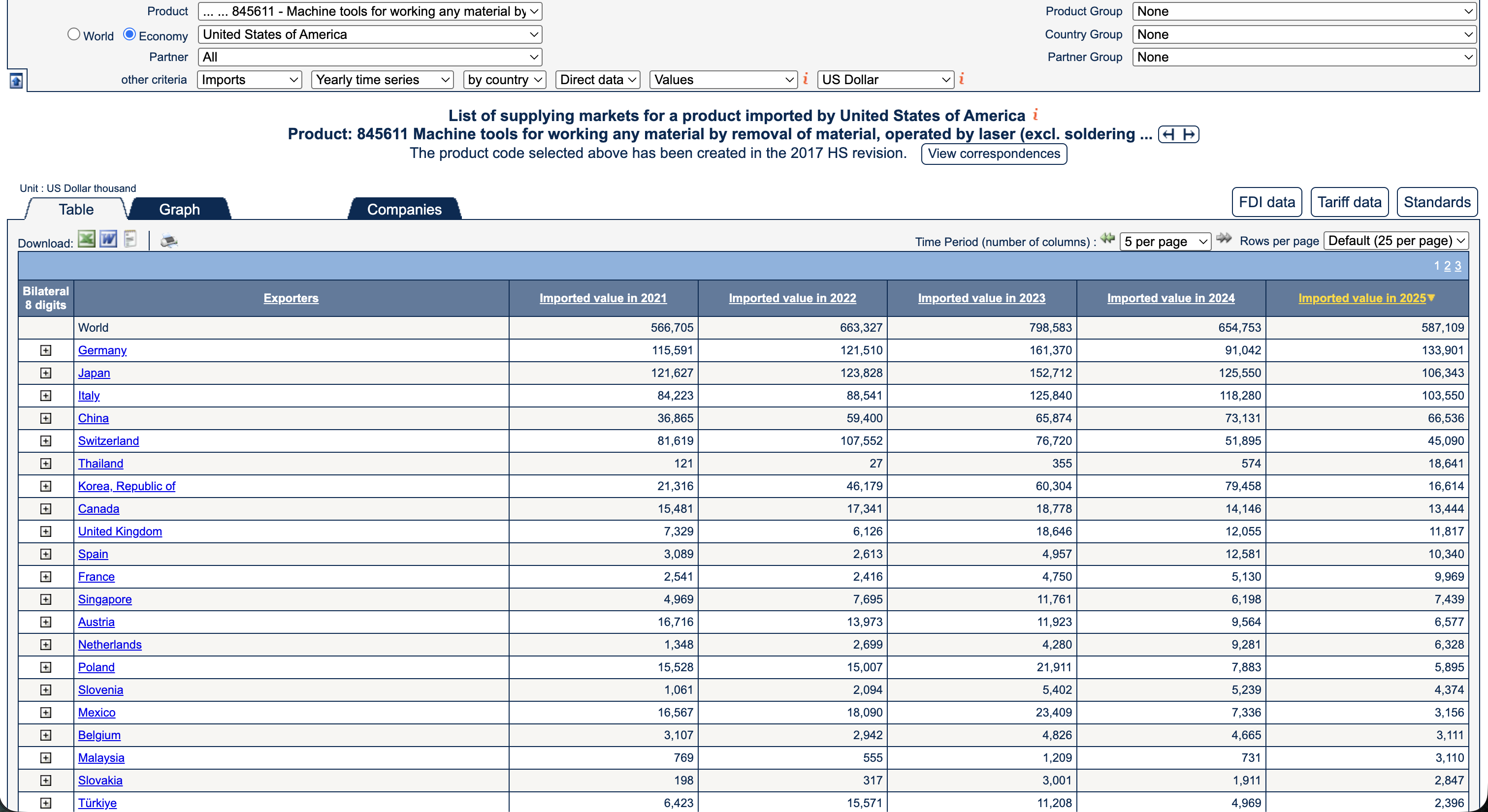Download table as text file
Image resolution: width=1488 pixels, height=812 pixels.
(x=130, y=239)
